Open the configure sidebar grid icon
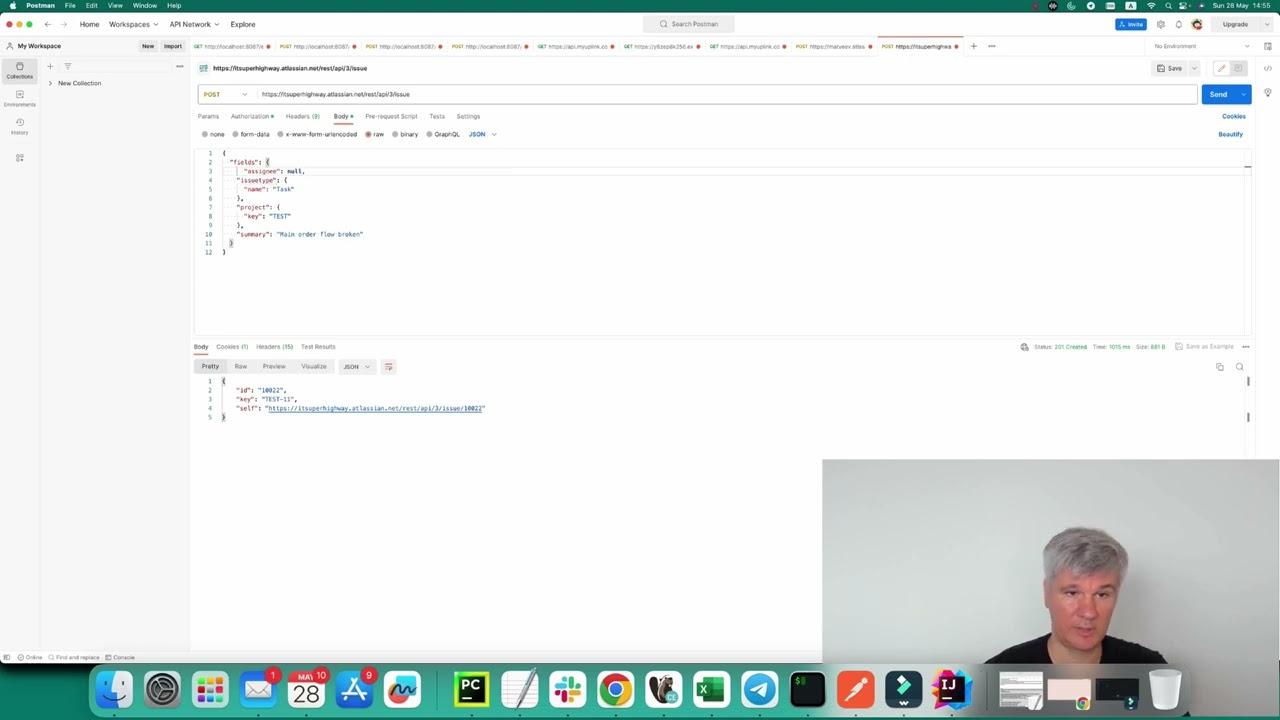 coord(19,157)
